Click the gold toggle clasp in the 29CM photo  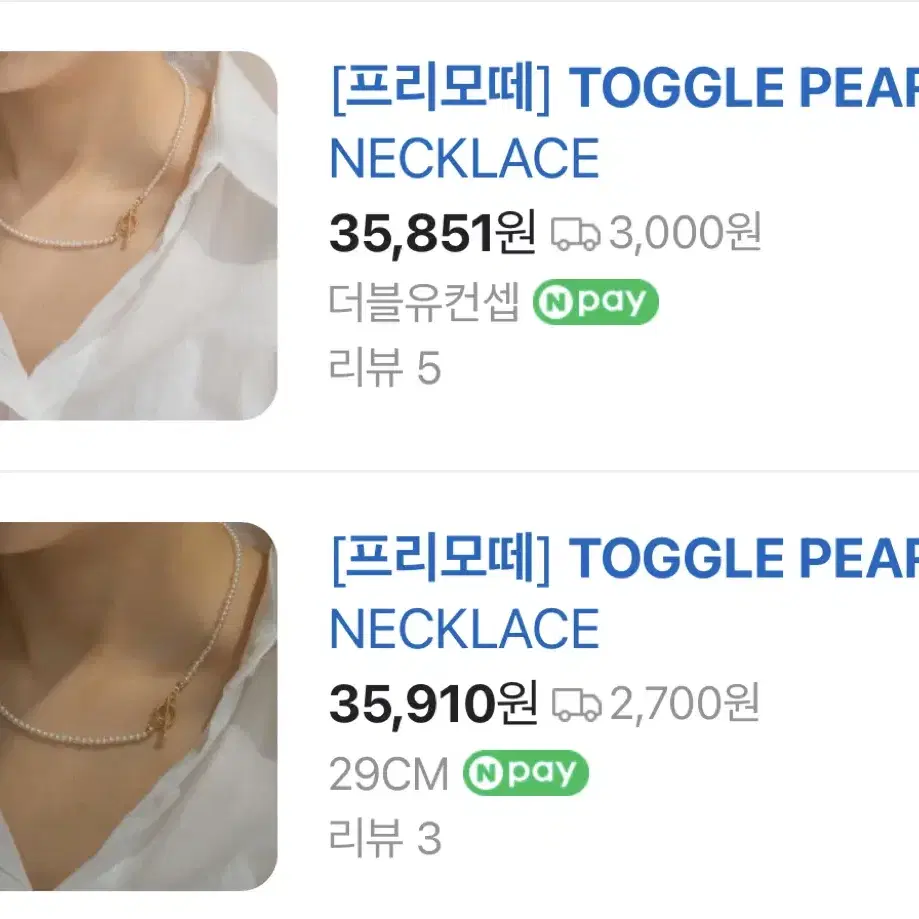coord(163,718)
